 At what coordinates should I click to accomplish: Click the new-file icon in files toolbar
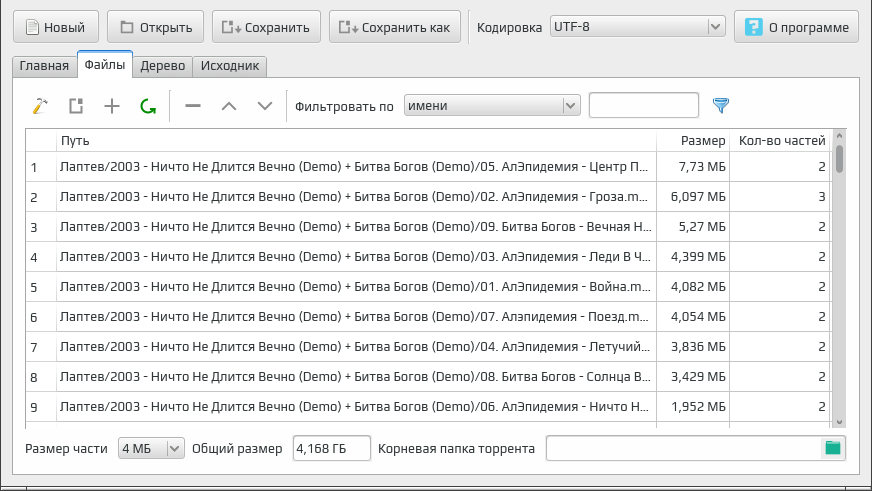(76, 106)
